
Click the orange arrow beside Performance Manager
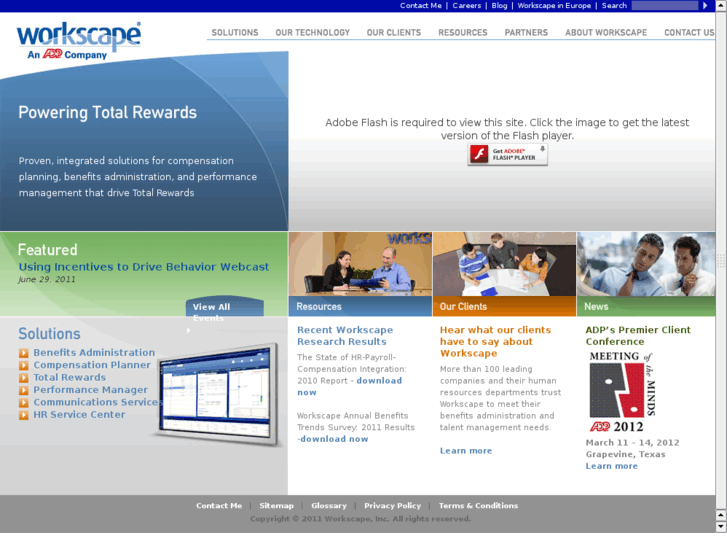tap(24, 391)
